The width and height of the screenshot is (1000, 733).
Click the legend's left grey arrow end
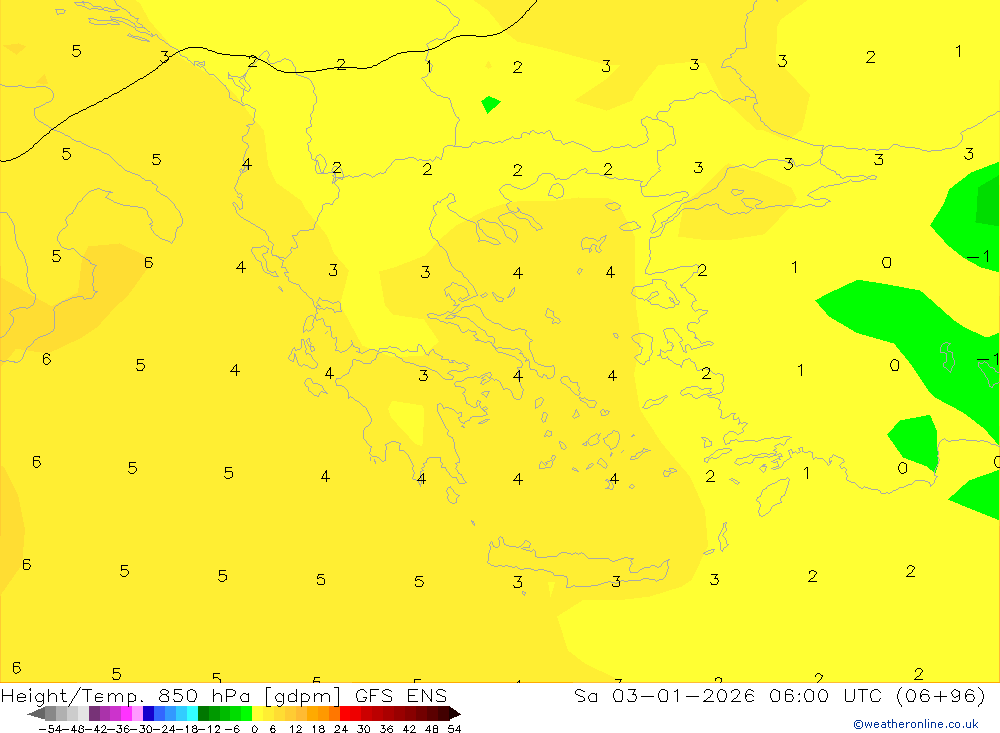[36, 714]
